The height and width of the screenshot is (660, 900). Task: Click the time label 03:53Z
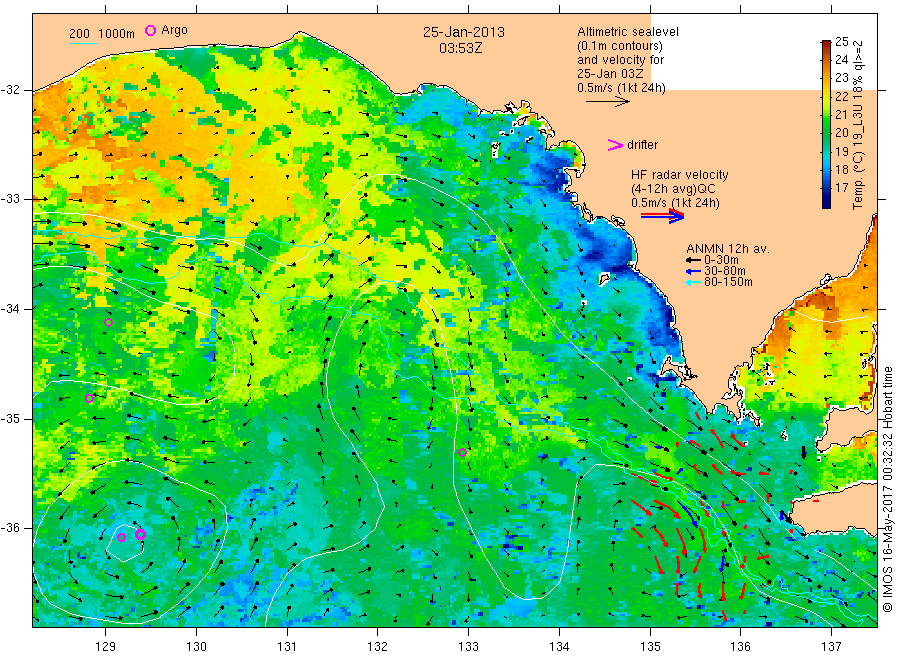pyautogui.click(x=460, y=49)
